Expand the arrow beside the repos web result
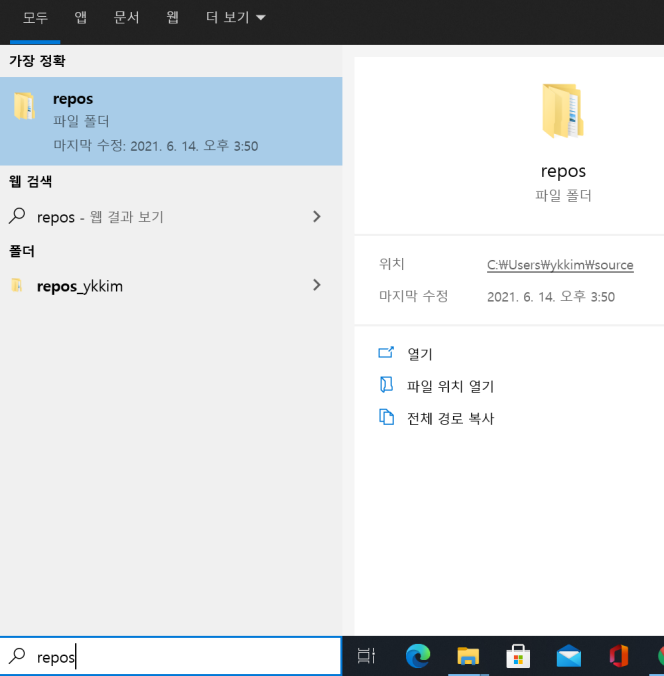 (317, 217)
